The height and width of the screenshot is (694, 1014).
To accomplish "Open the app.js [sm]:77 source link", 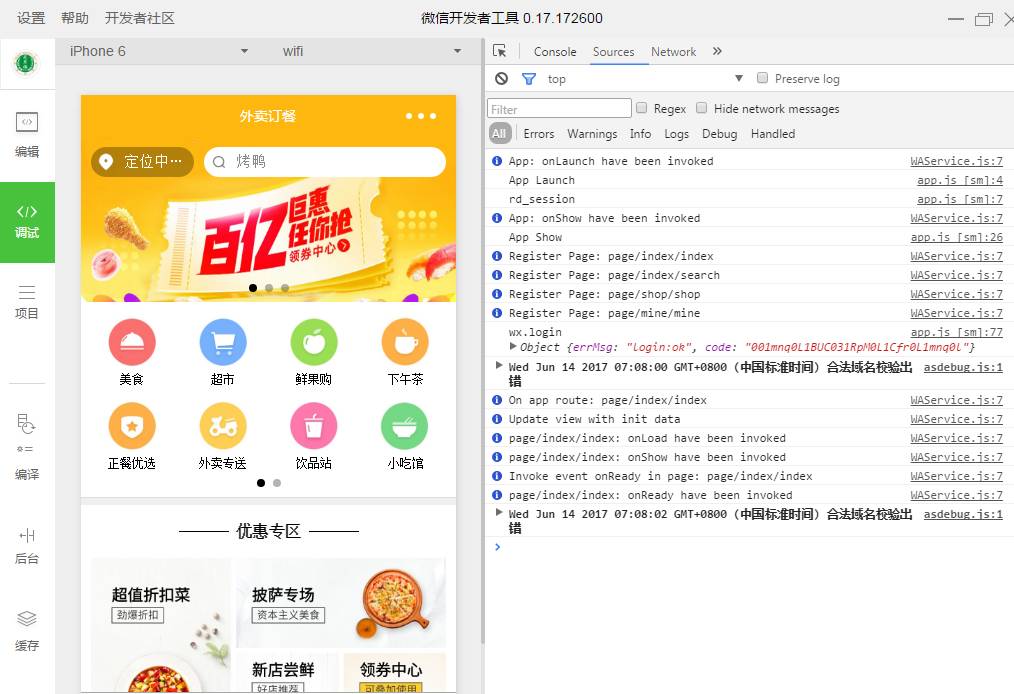I will pyautogui.click(x=956, y=332).
